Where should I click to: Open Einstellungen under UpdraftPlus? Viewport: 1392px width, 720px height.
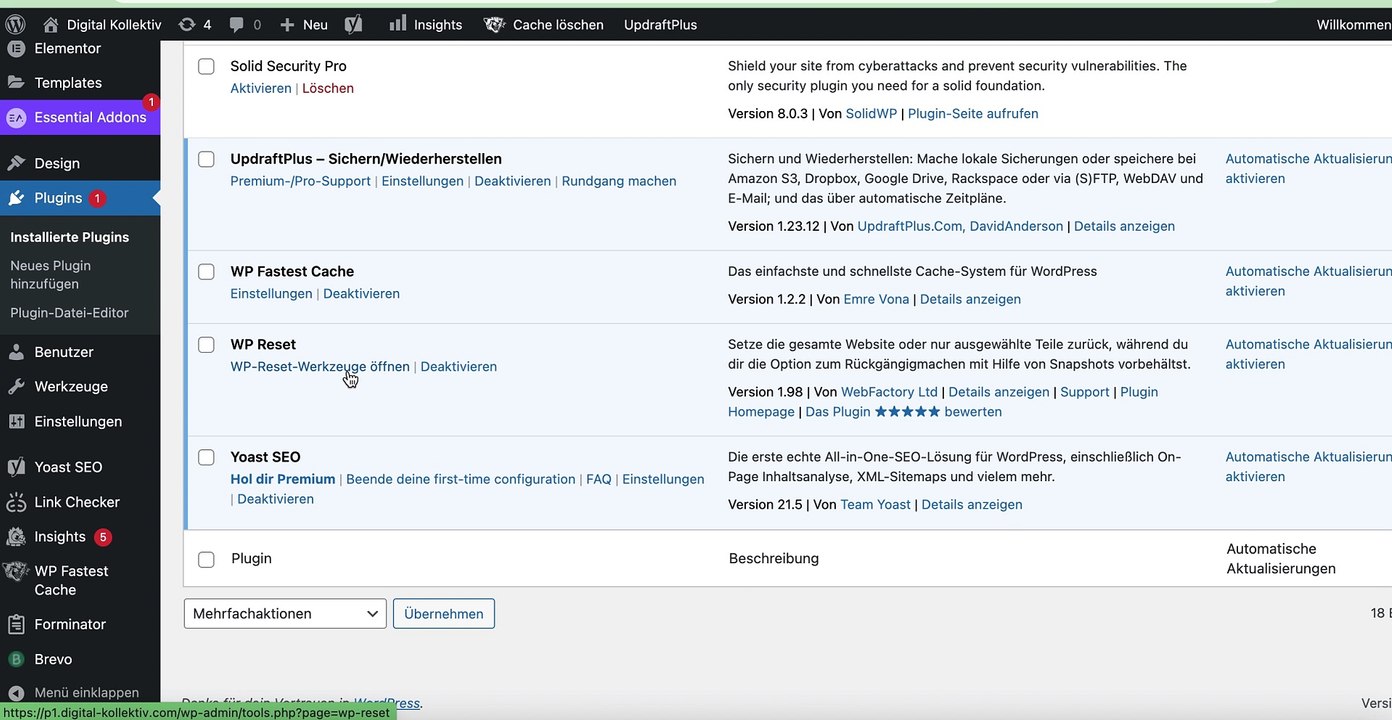(x=423, y=181)
